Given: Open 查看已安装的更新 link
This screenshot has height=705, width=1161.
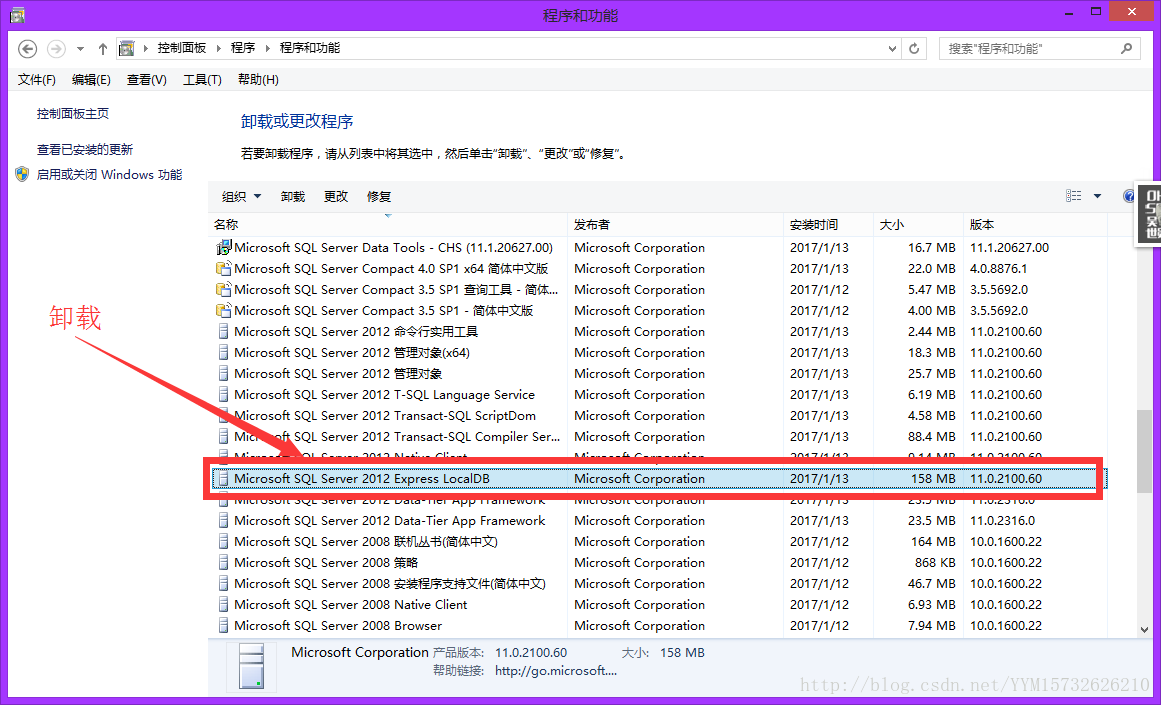Looking at the screenshot, I should point(84,150).
